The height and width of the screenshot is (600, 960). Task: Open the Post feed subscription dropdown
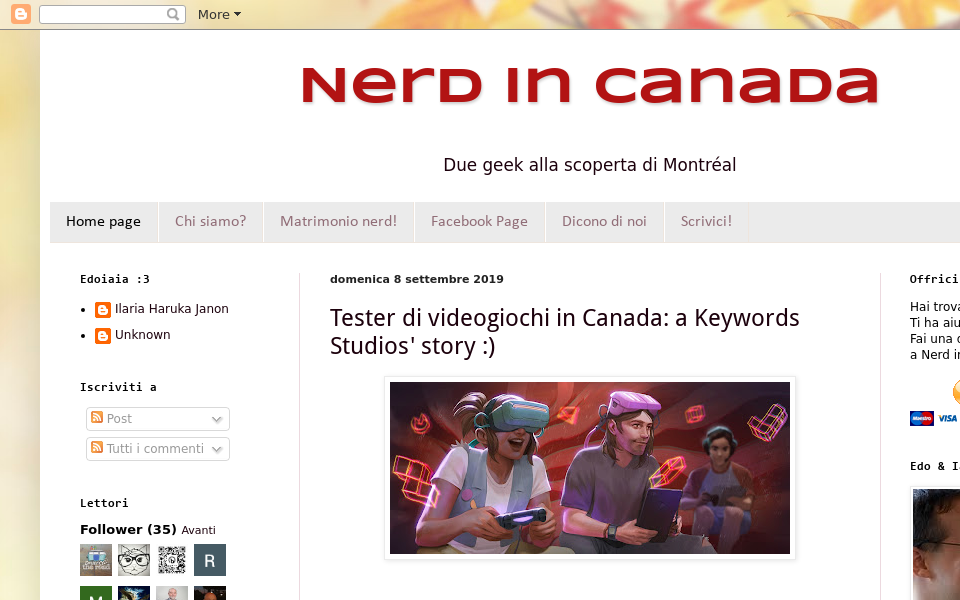click(217, 418)
